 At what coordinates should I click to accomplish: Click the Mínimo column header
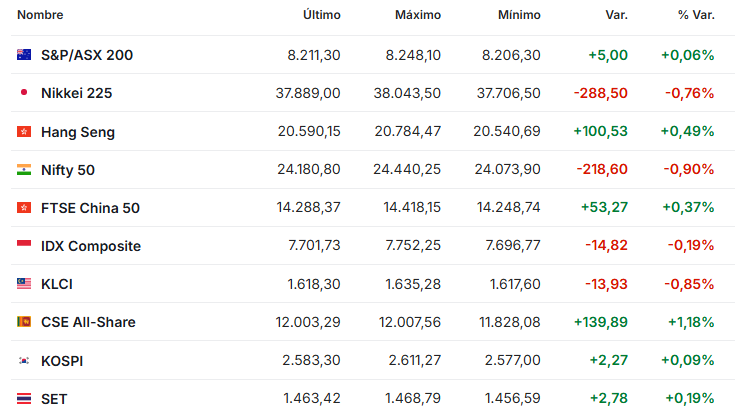[519, 15]
